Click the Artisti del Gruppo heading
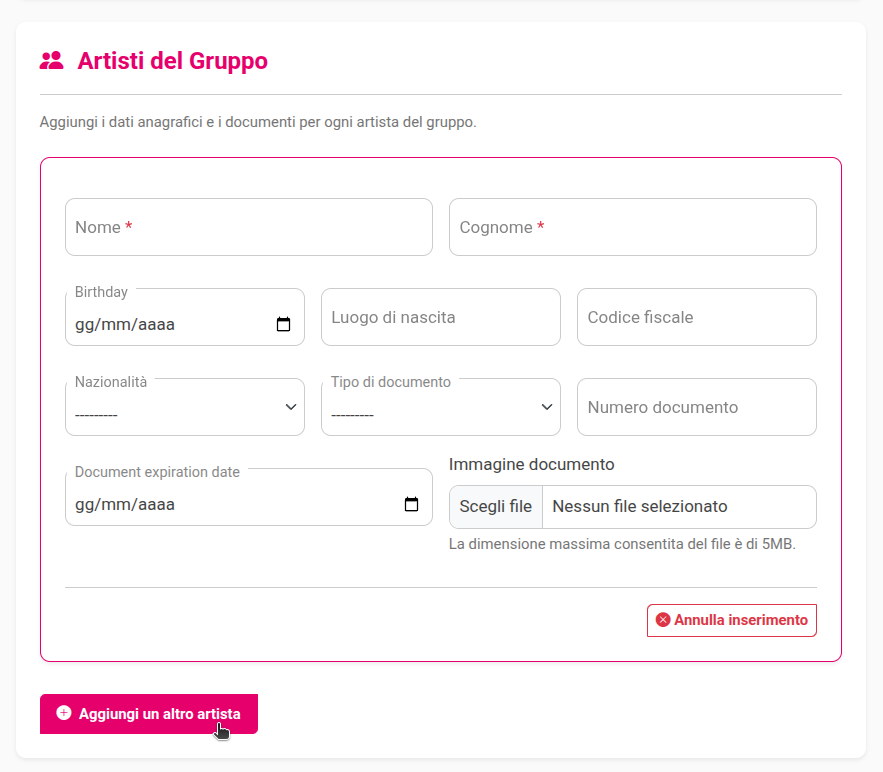883x772 pixels. (x=172, y=61)
